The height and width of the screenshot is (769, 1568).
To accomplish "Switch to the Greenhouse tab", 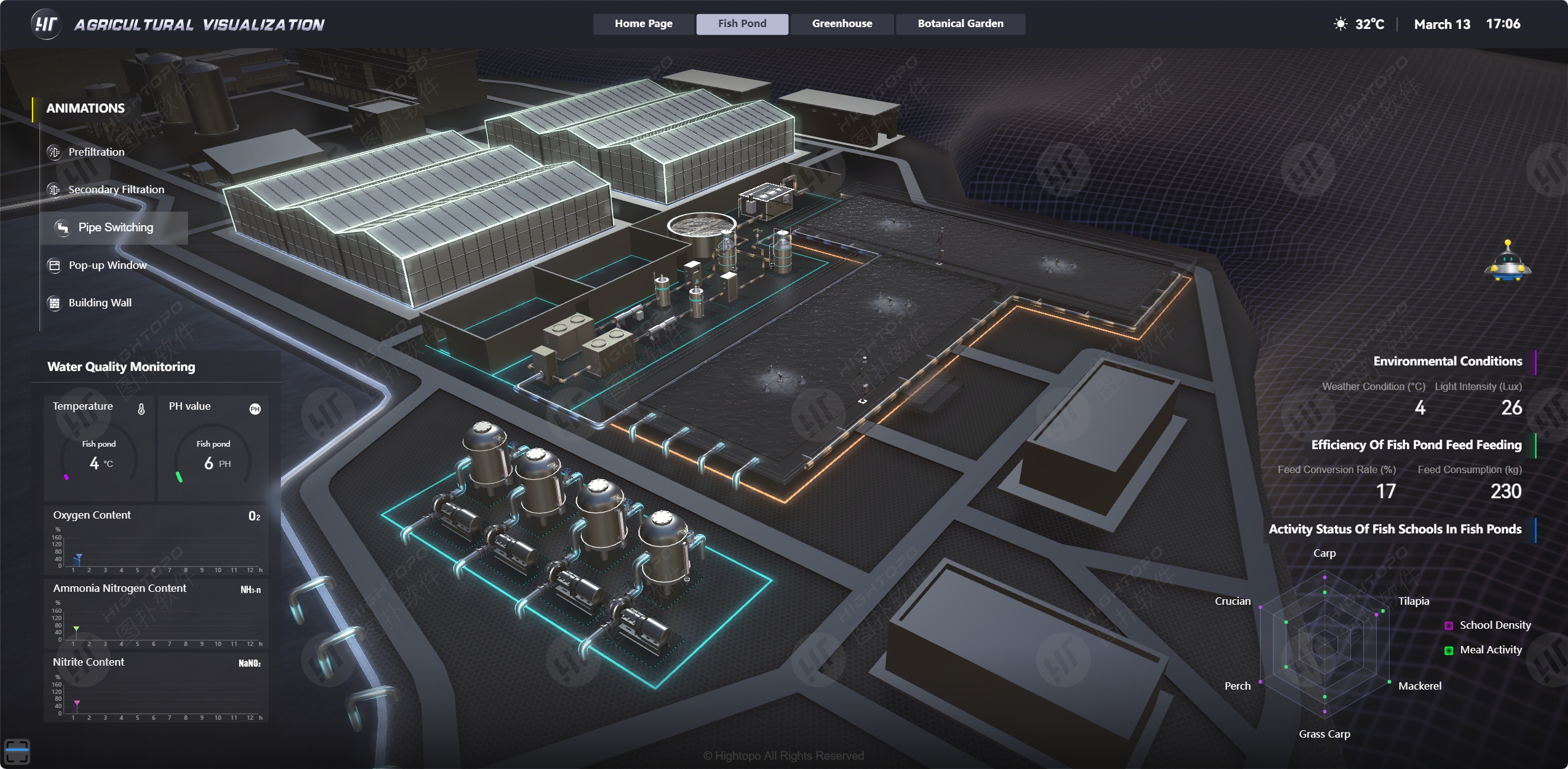I will [x=842, y=24].
